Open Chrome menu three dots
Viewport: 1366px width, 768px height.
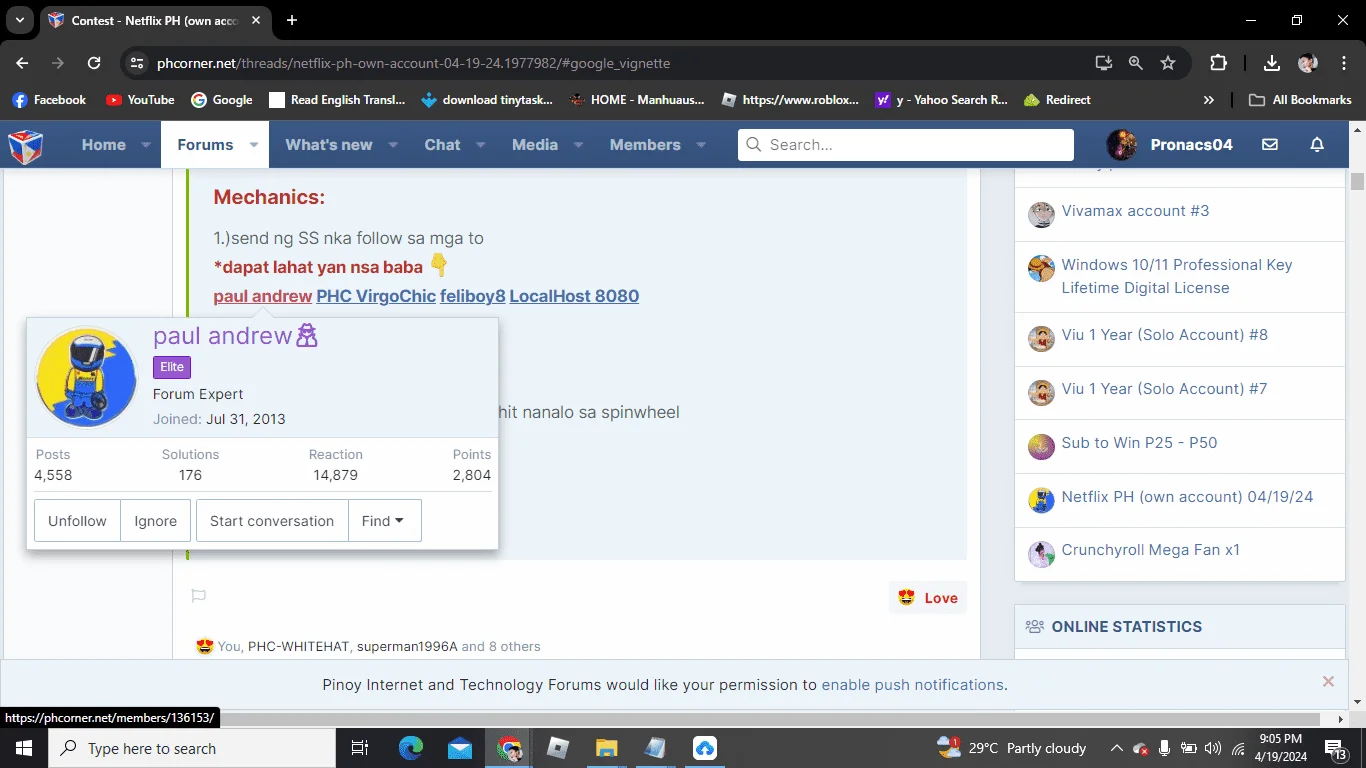point(1343,63)
